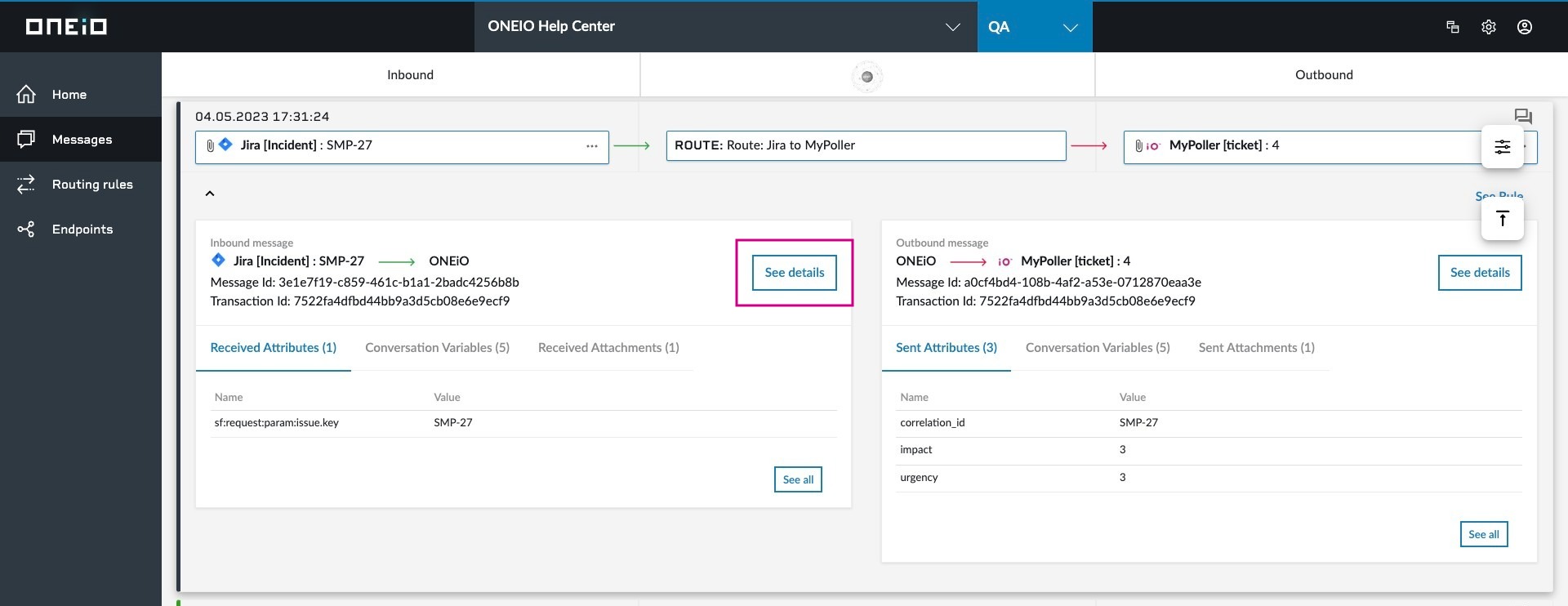Image resolution: width=1568 pixels, height=606 pixels.
Task: Open the user account icon
Action: point(1525,27)
